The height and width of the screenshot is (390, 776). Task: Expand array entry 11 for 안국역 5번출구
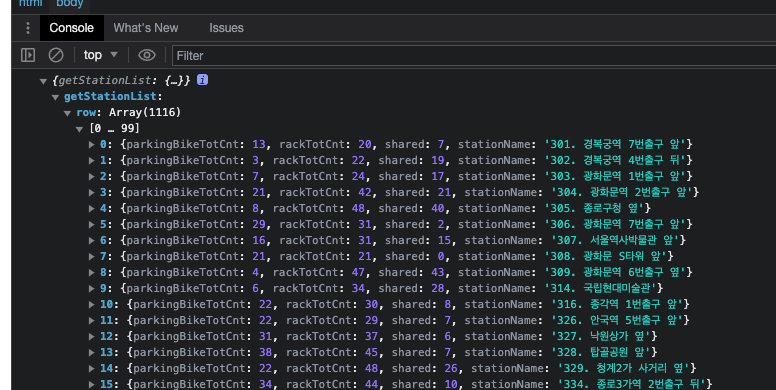coord(92,320)
